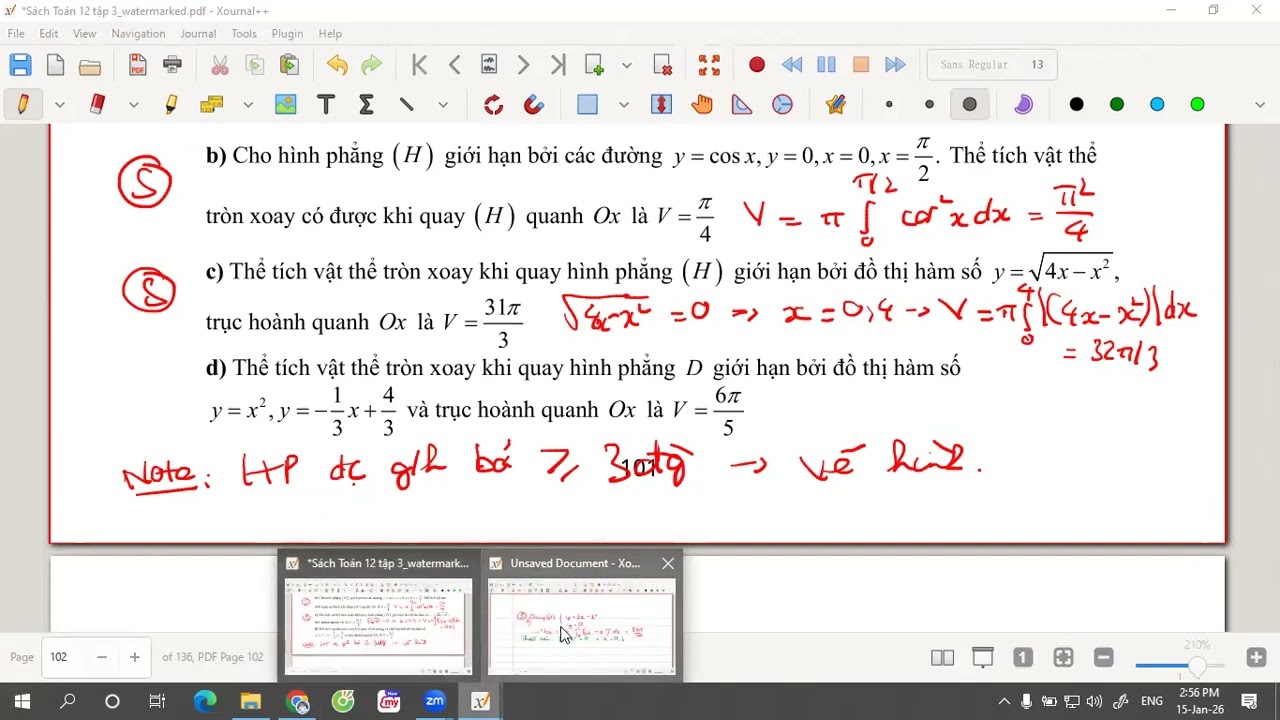Create a new document
1280x720 pixels.
click(x=55, y=65)
